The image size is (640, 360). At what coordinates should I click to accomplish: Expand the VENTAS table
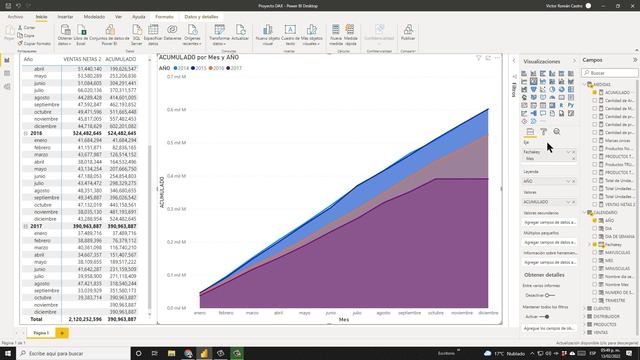coord(584,333)
